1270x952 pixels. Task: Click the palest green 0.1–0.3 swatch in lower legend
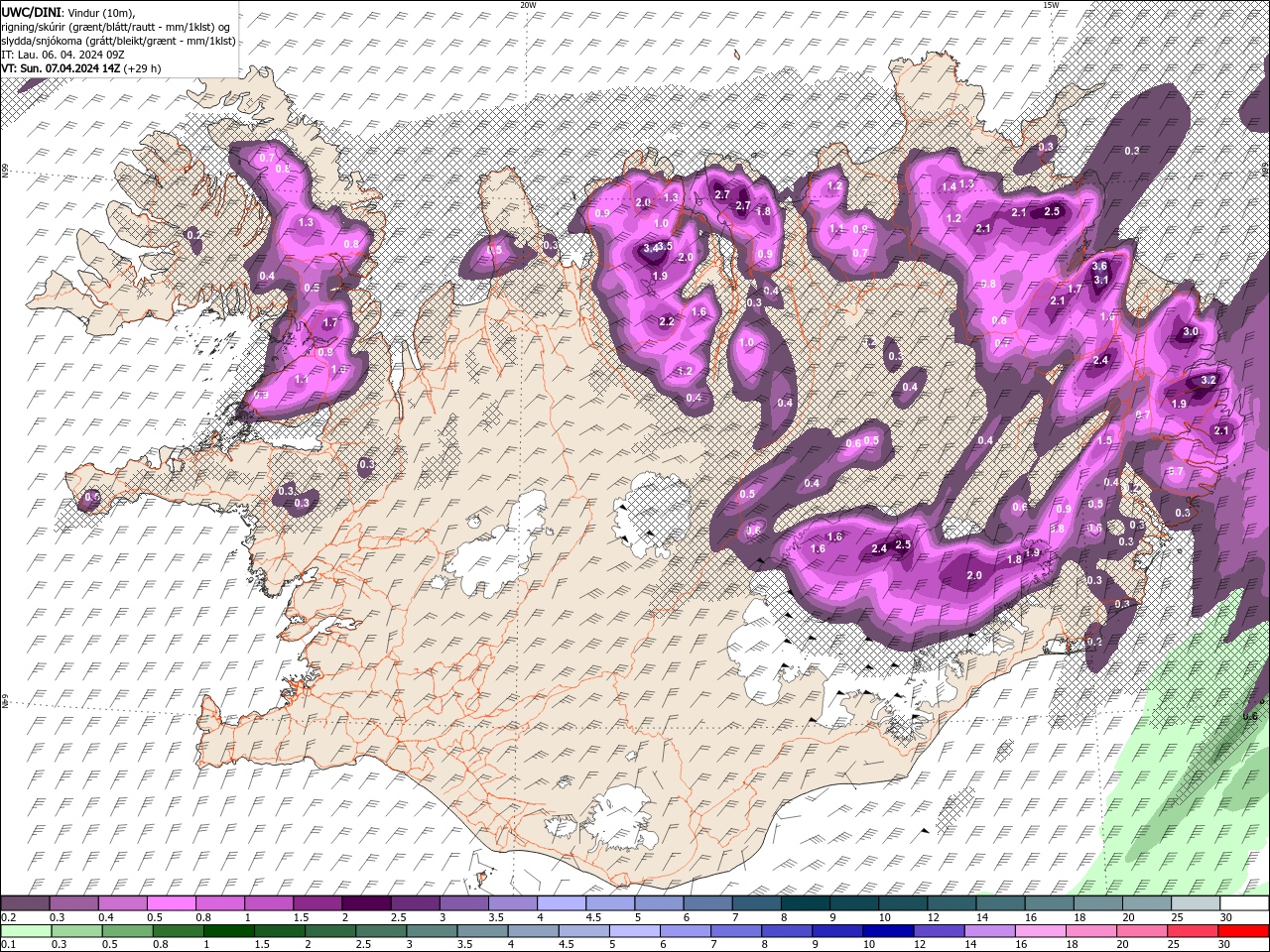[x=25, y=930]
